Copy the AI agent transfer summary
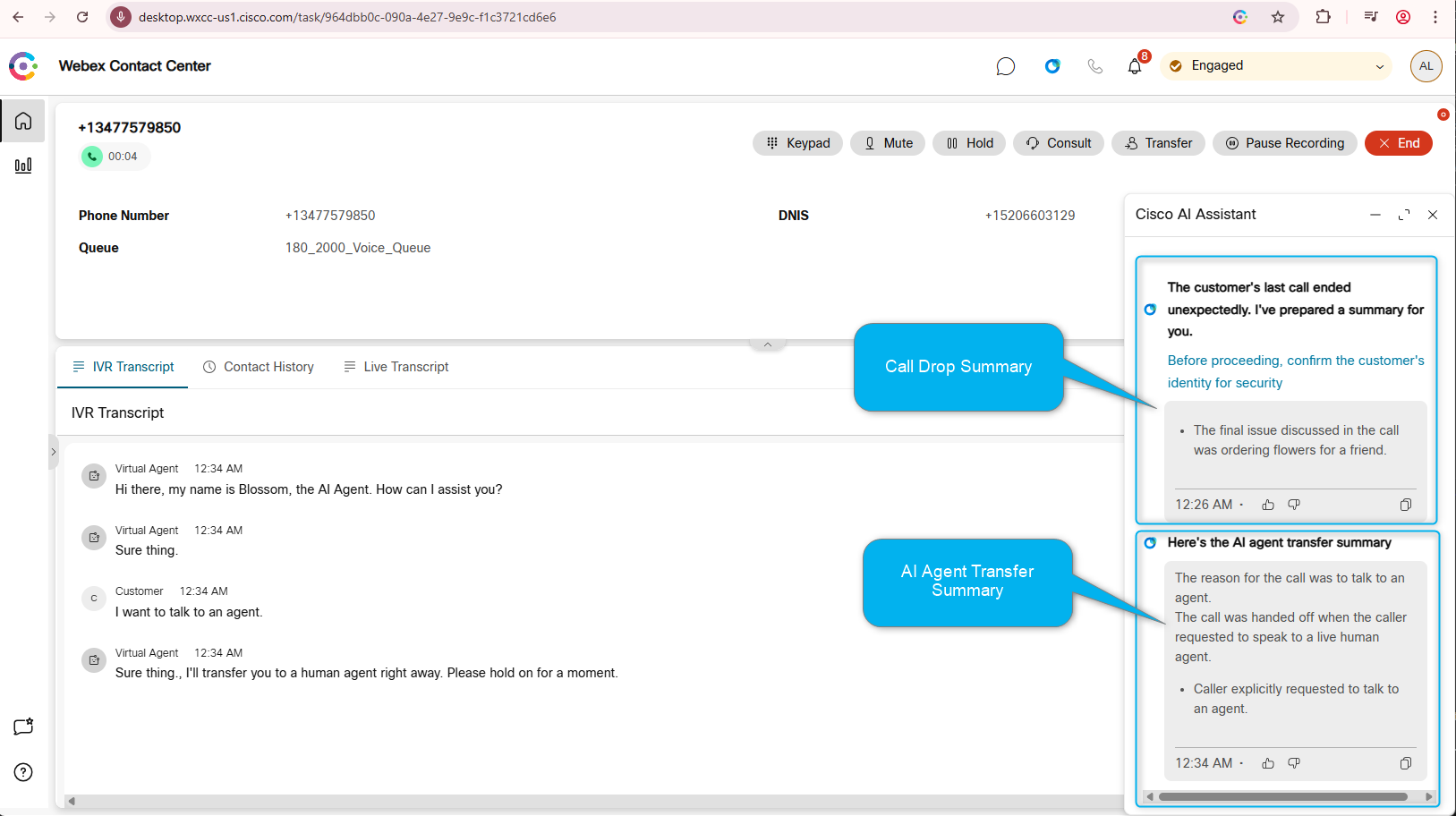 (x=1405, y=763)
